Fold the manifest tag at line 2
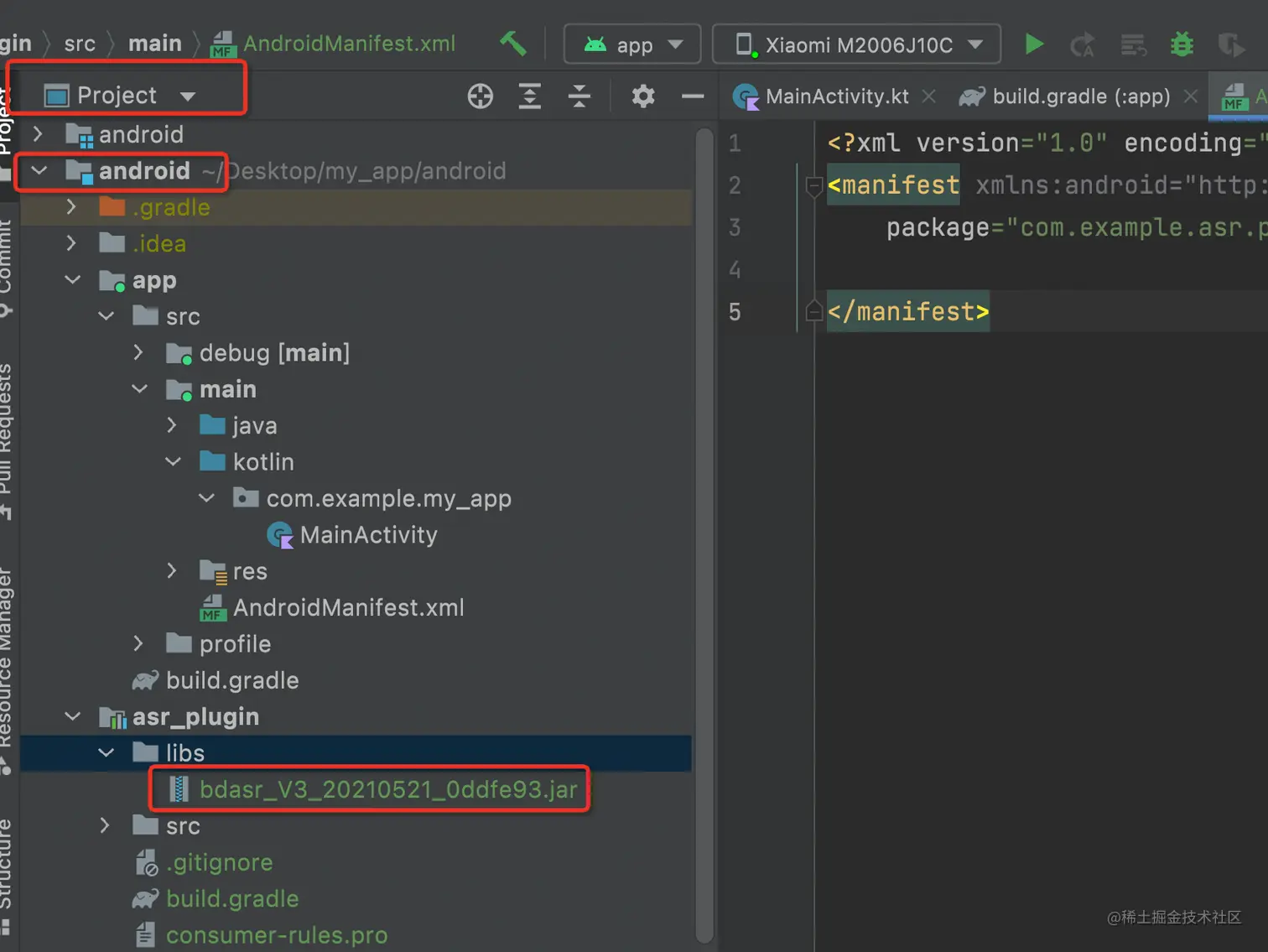The width and height of the screenshot is (1268, 952). coord(813,185)
